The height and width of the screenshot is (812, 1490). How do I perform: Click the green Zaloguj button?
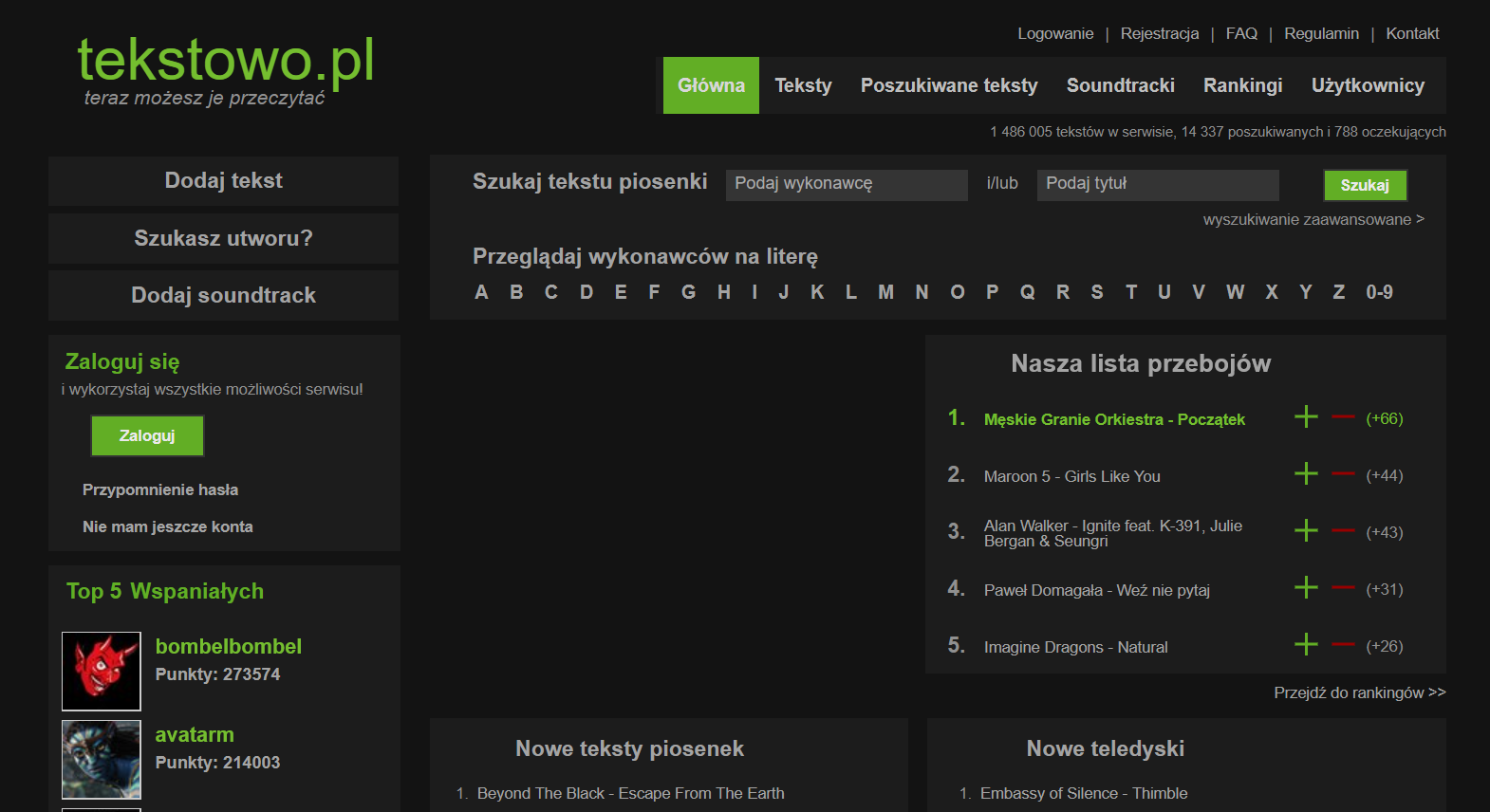pos(147,435)
